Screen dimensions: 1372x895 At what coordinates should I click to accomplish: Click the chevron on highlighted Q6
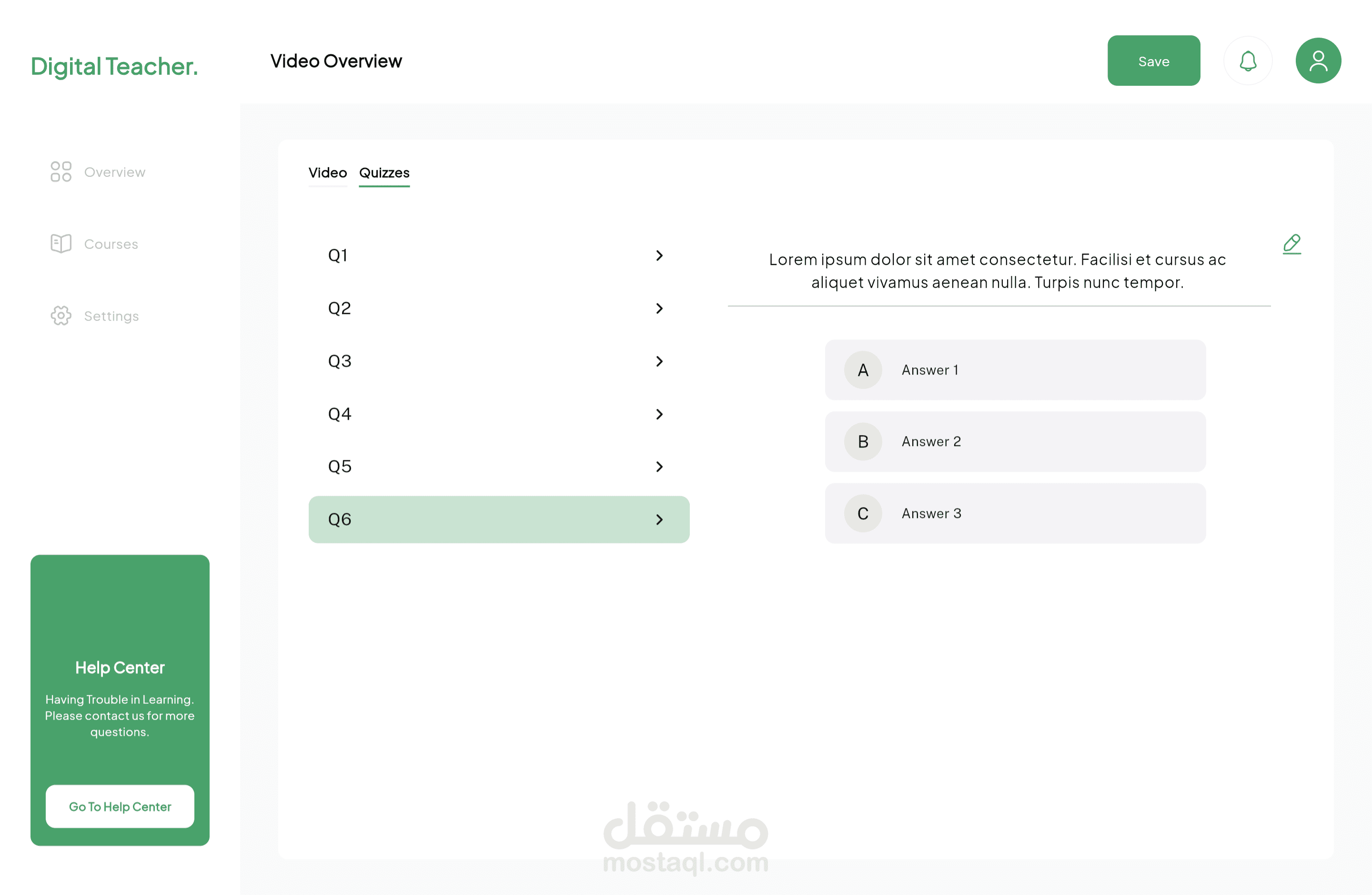tap(659, 519)
